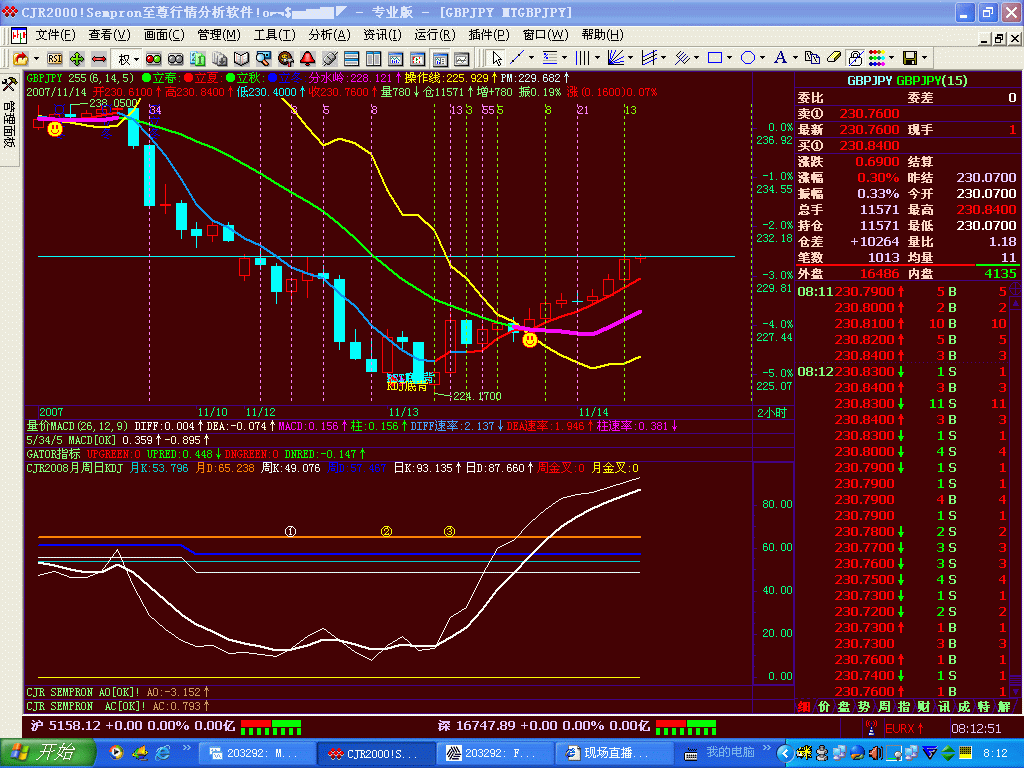Click the RSI indicator toolbar icon
This screenshot has height=768, width=1024.
[54, 59]
